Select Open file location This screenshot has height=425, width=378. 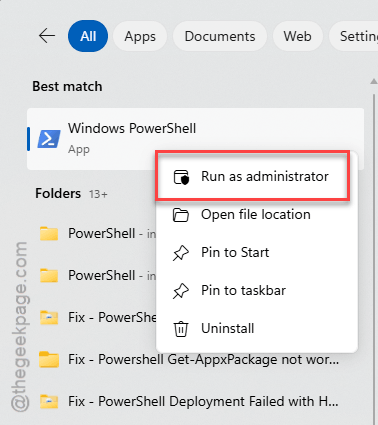pos(257,214)
